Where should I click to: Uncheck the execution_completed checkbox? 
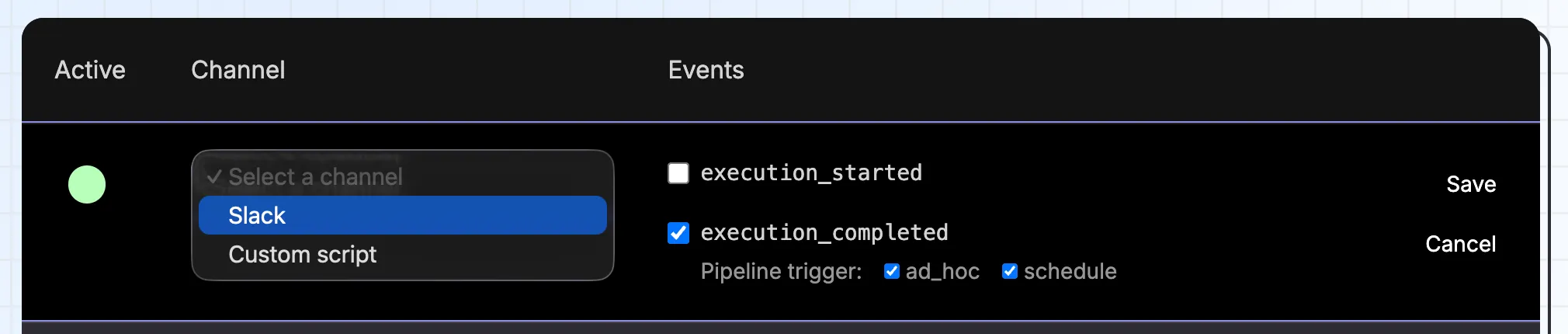point(678,233)
